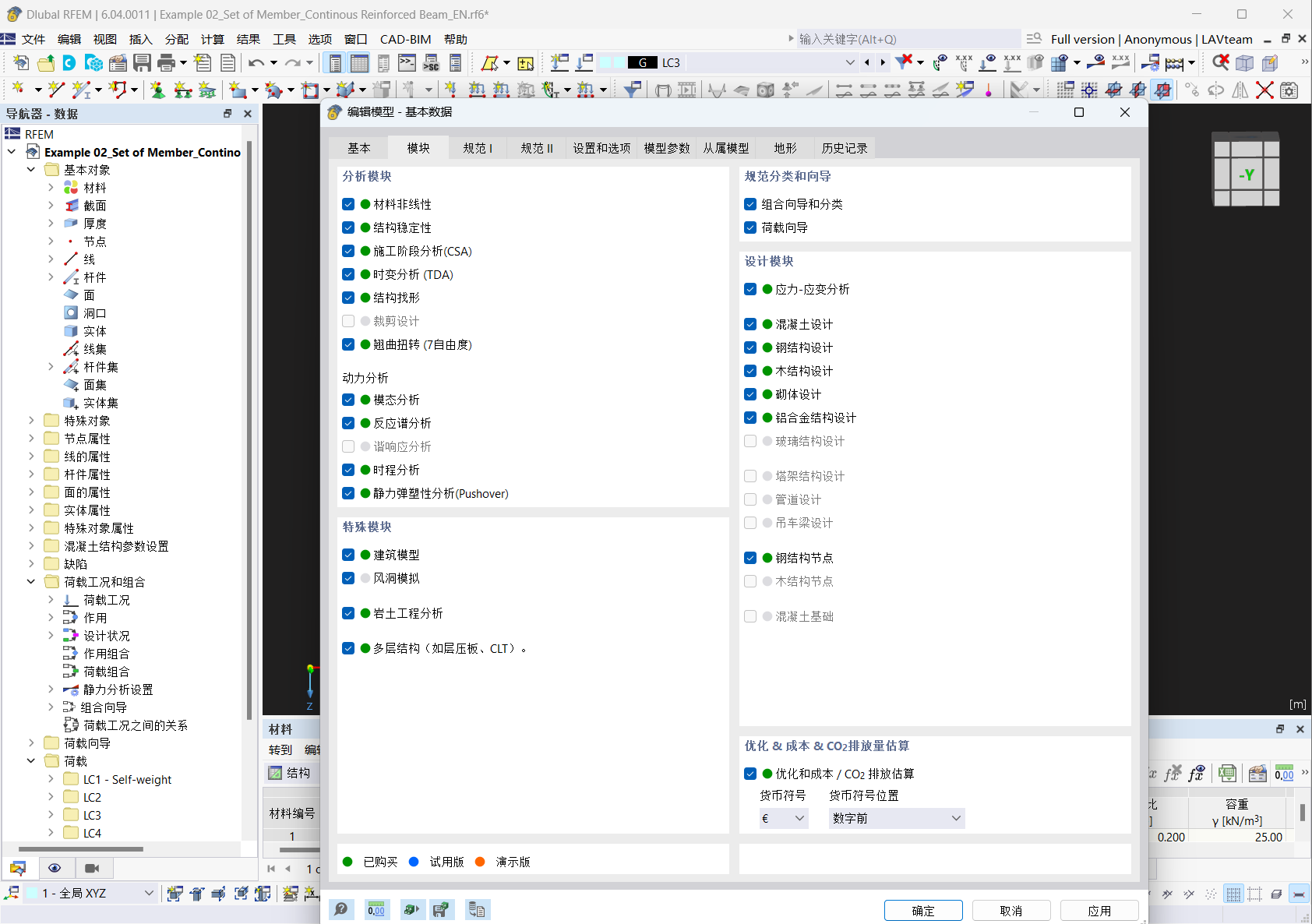Switch to the 基本 tab
The width and height of the screenshot is (1312, 924).
point(359,148)
